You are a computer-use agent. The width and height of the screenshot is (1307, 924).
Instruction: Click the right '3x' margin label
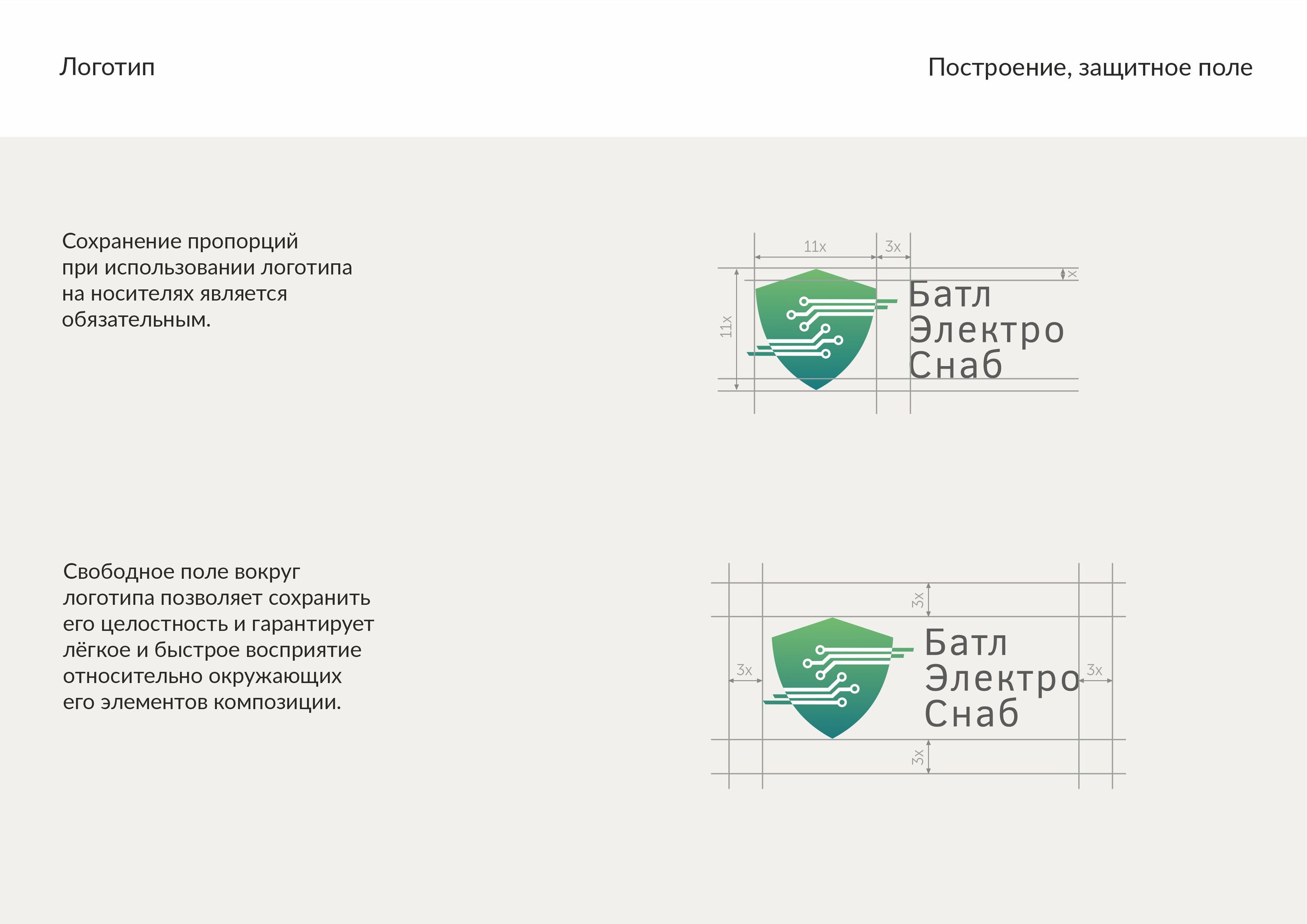coord(1094,670)
